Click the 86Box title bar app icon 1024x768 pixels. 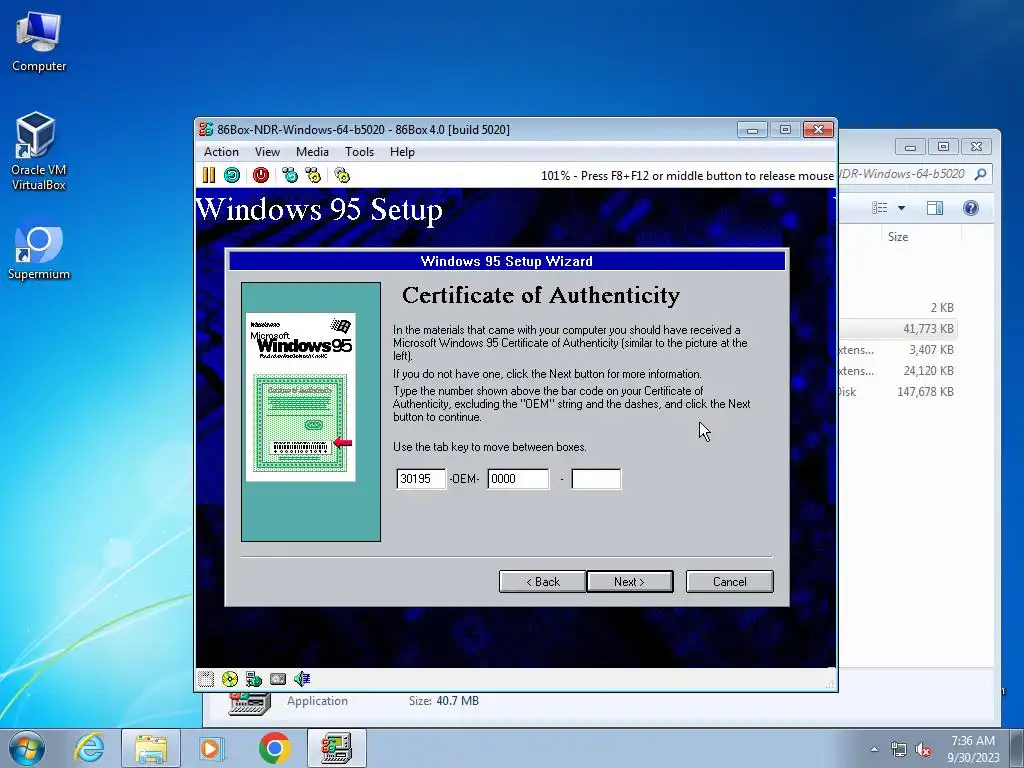[x=206, y=129]
